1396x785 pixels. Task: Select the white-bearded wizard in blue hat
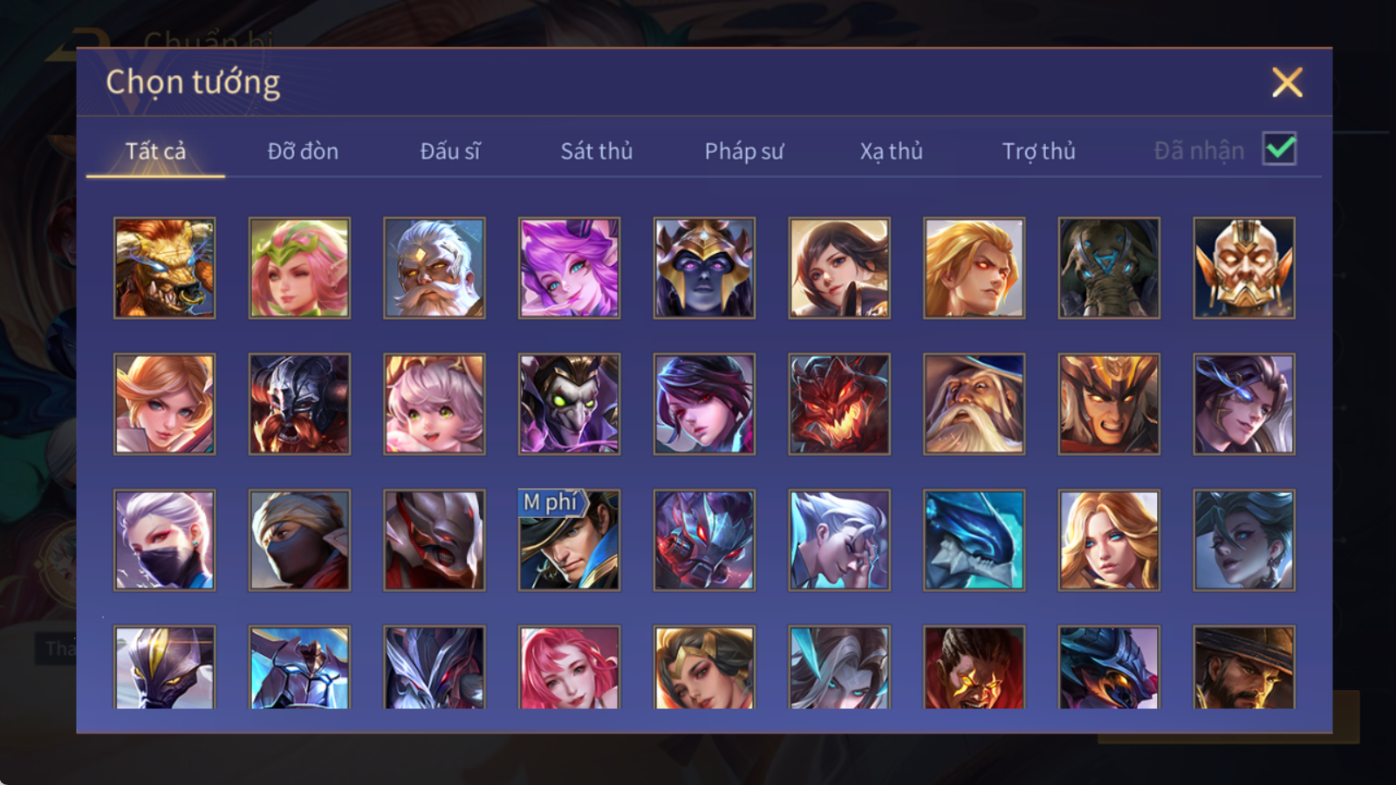click(x=974, y=404)
